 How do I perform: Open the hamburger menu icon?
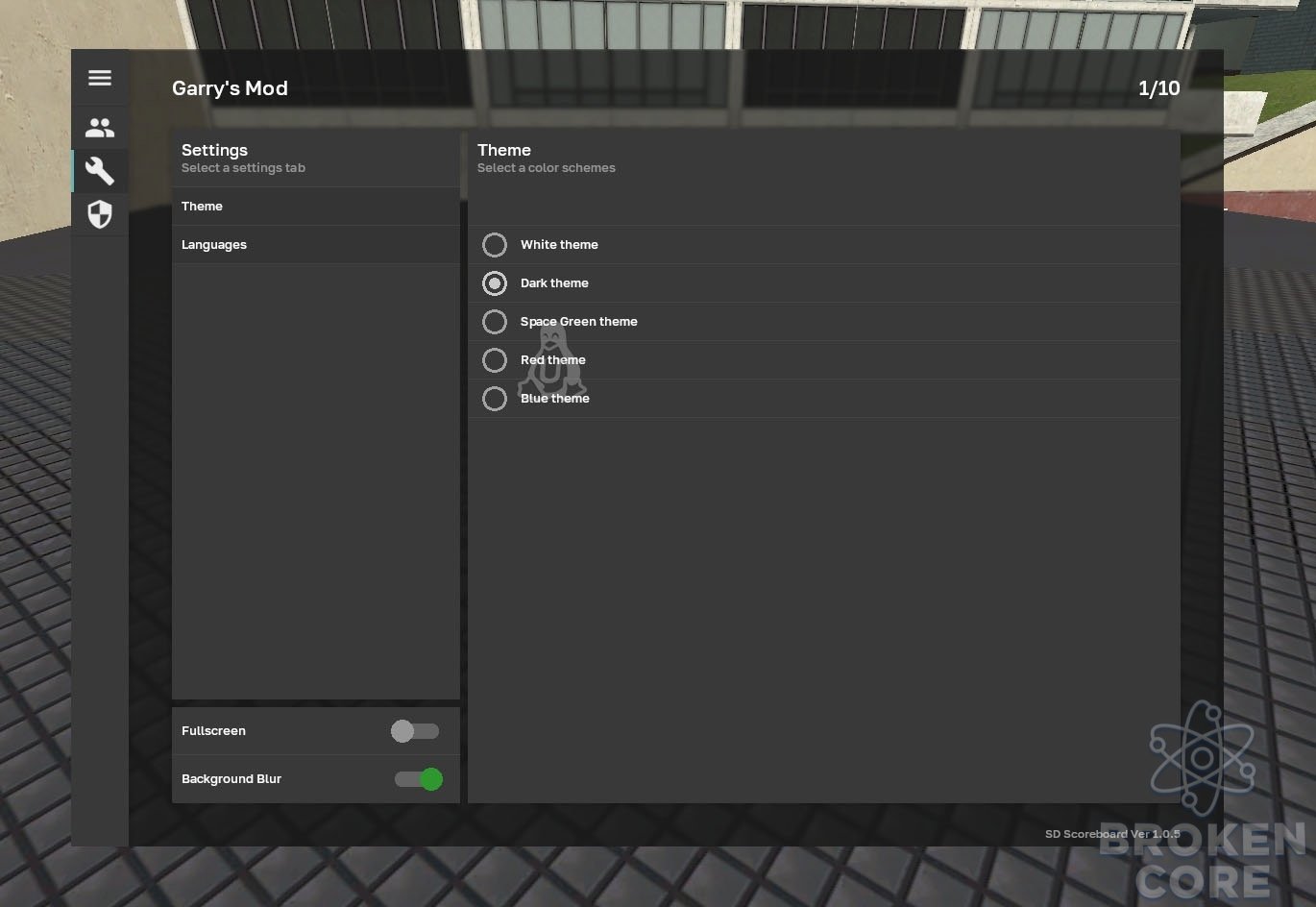click(100, 78)
